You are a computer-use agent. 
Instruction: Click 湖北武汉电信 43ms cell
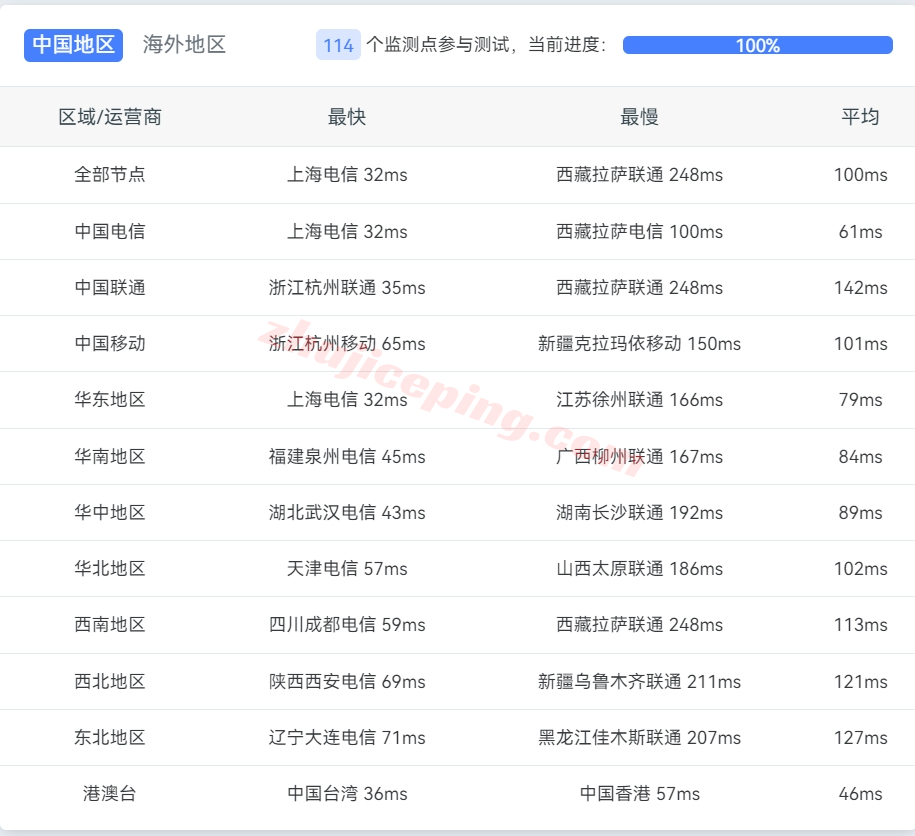[x=347, y=513]
